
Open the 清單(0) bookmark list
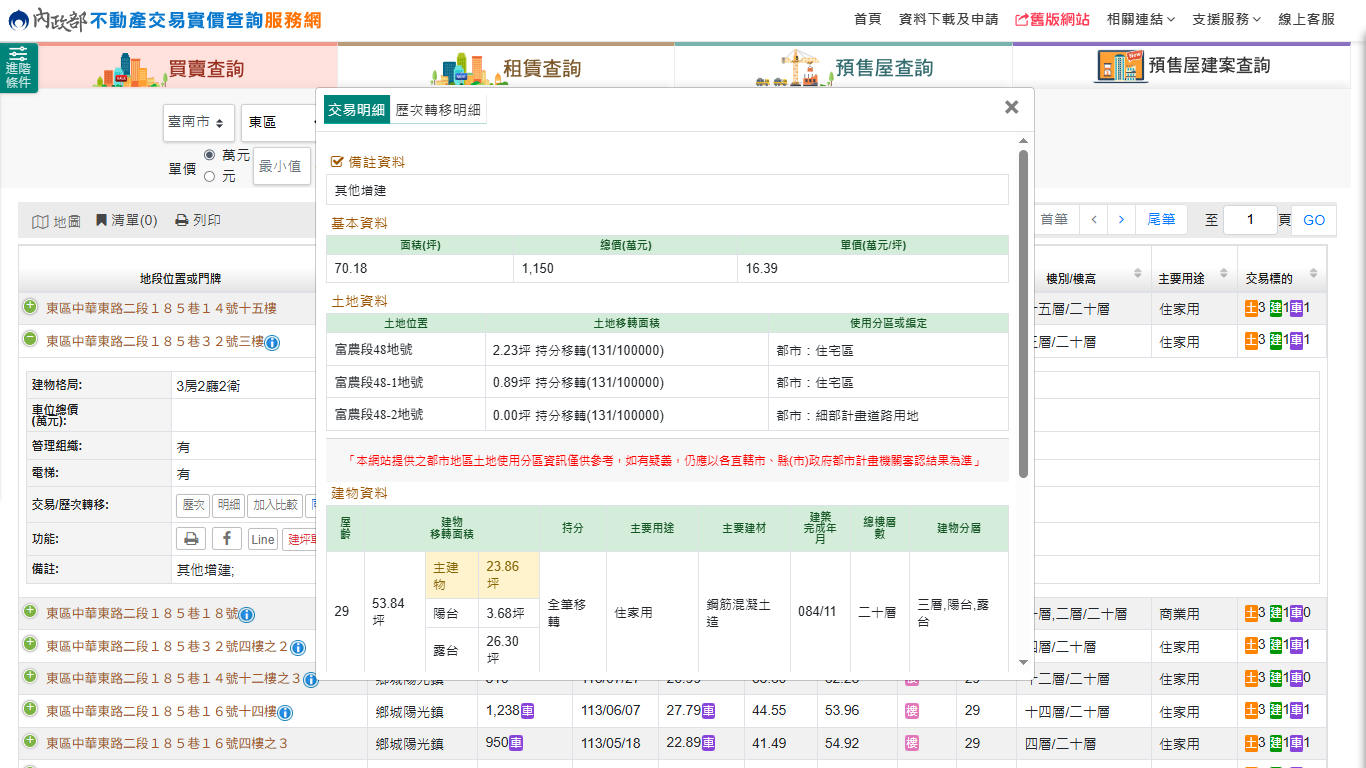[x=126, y=221]
